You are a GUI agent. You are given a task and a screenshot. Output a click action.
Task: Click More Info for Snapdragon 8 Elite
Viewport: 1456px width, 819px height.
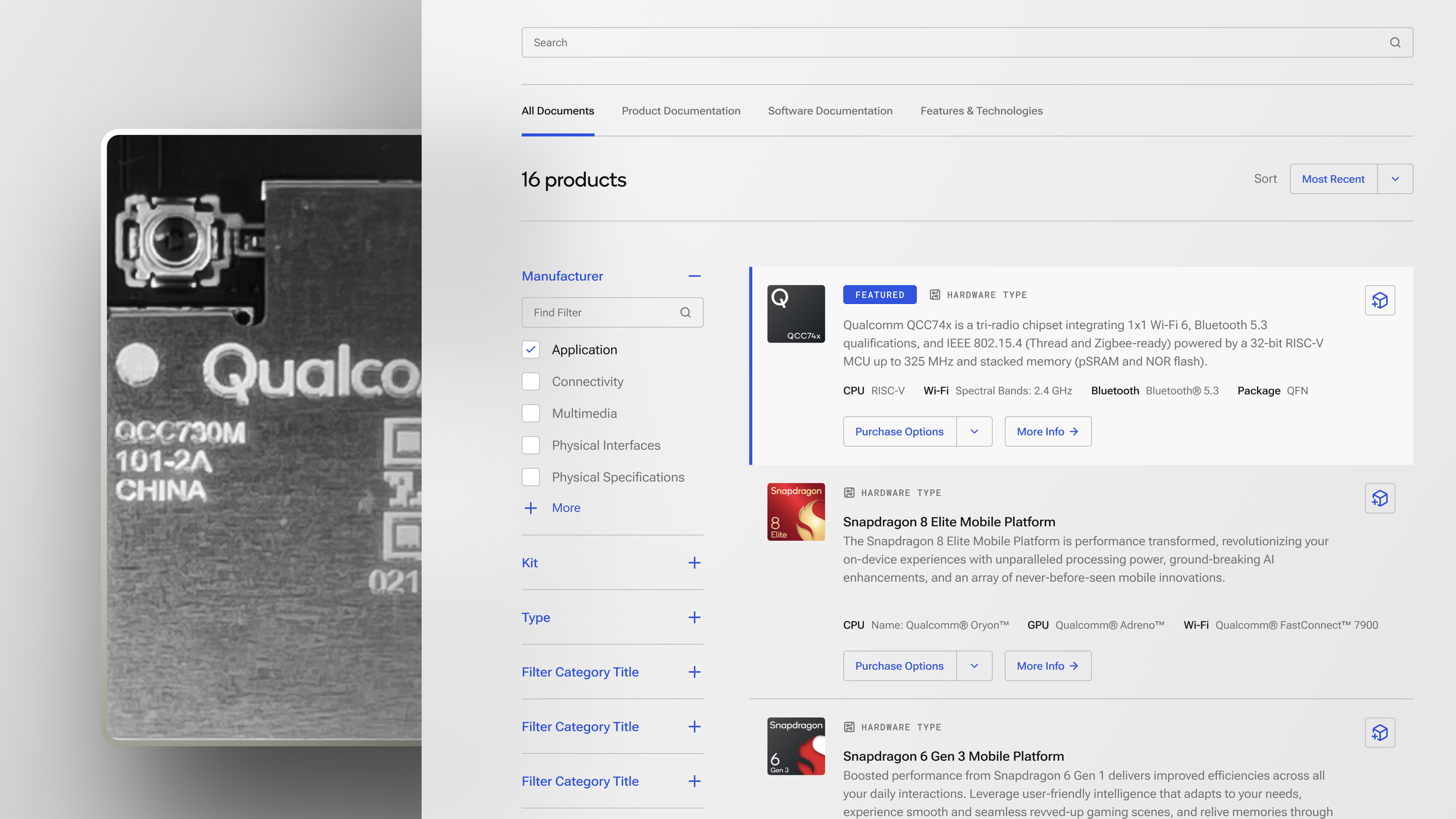tap(1047, 666)
